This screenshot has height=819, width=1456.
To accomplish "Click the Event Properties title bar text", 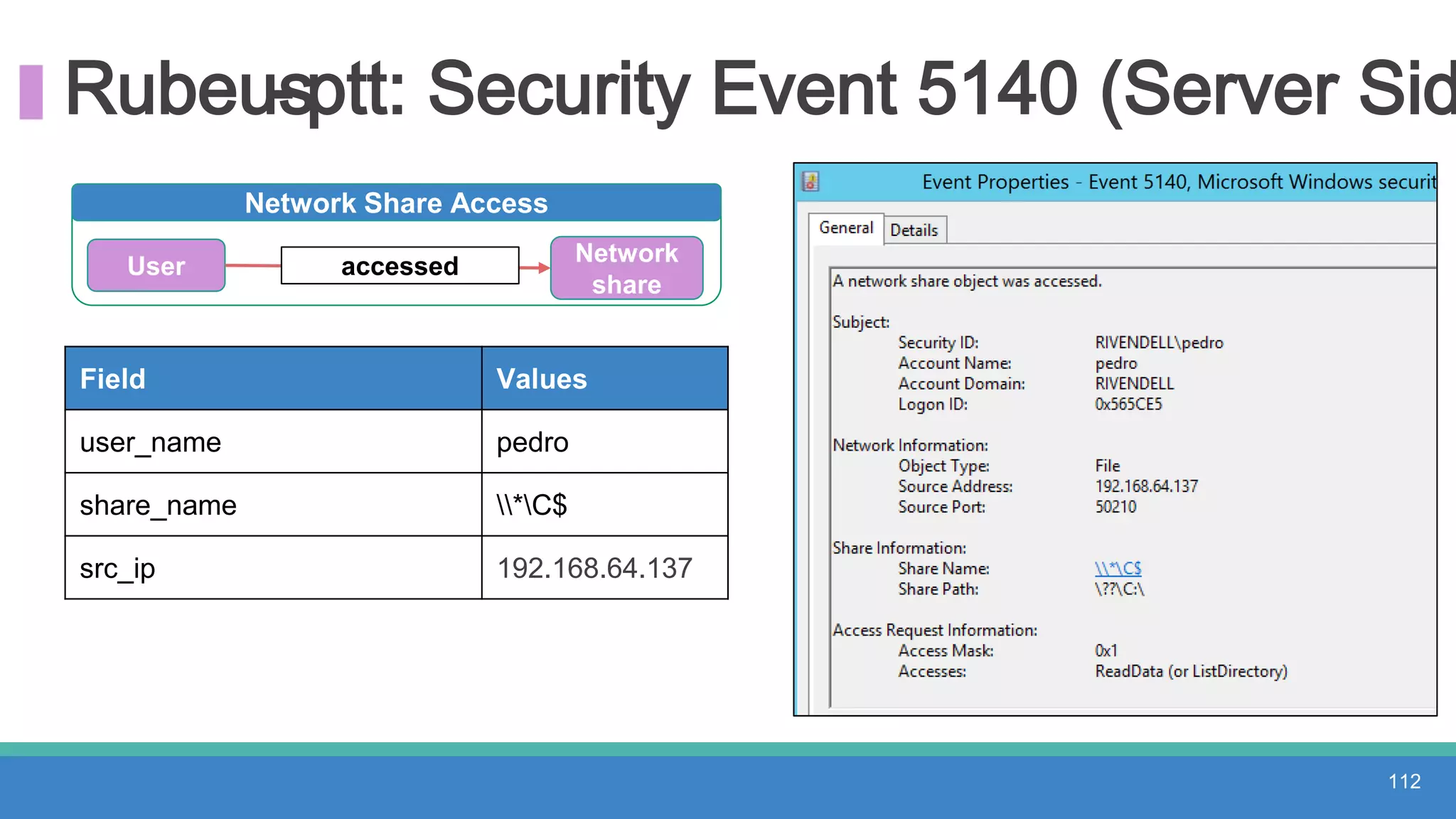I will [x=1179, y=182].
